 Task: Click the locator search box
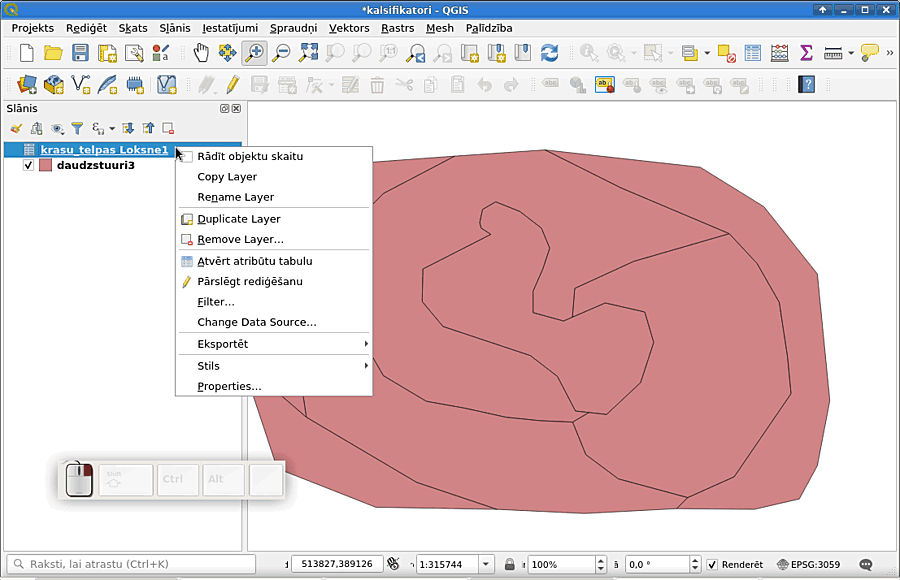[131, 564]
